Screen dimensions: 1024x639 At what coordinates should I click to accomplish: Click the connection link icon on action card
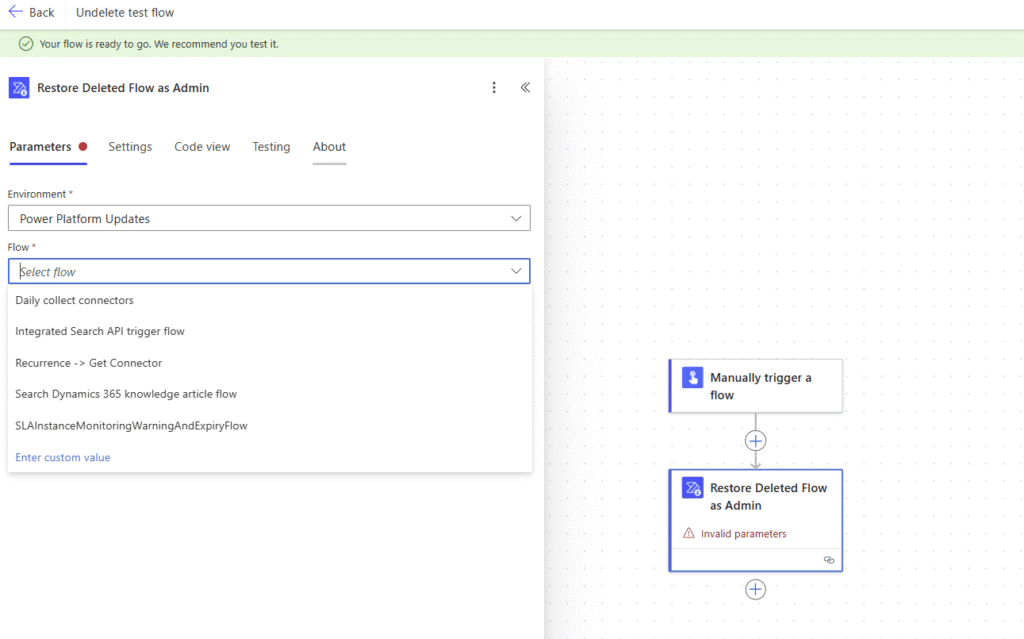829,560
